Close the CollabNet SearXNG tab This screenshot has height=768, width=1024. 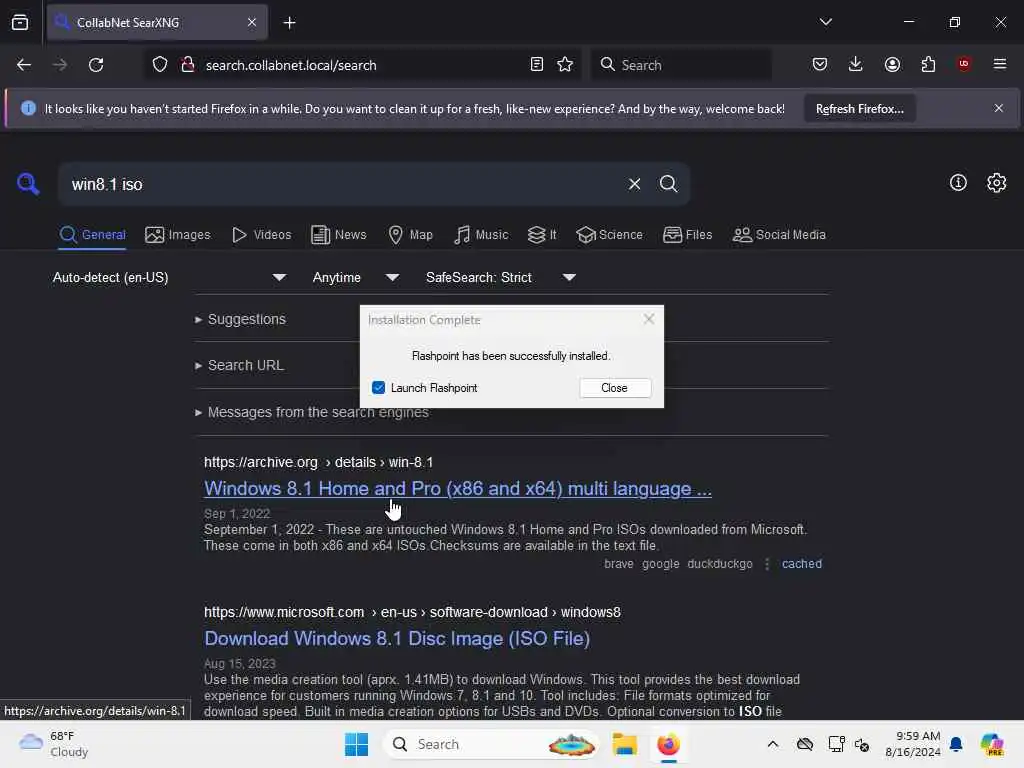pos(252,23)
